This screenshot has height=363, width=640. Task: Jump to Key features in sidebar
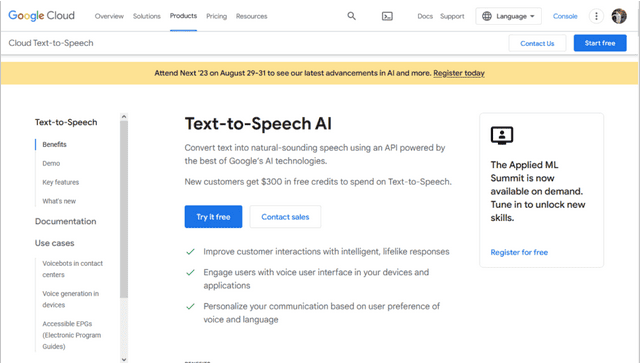click(x=61, y=182)
